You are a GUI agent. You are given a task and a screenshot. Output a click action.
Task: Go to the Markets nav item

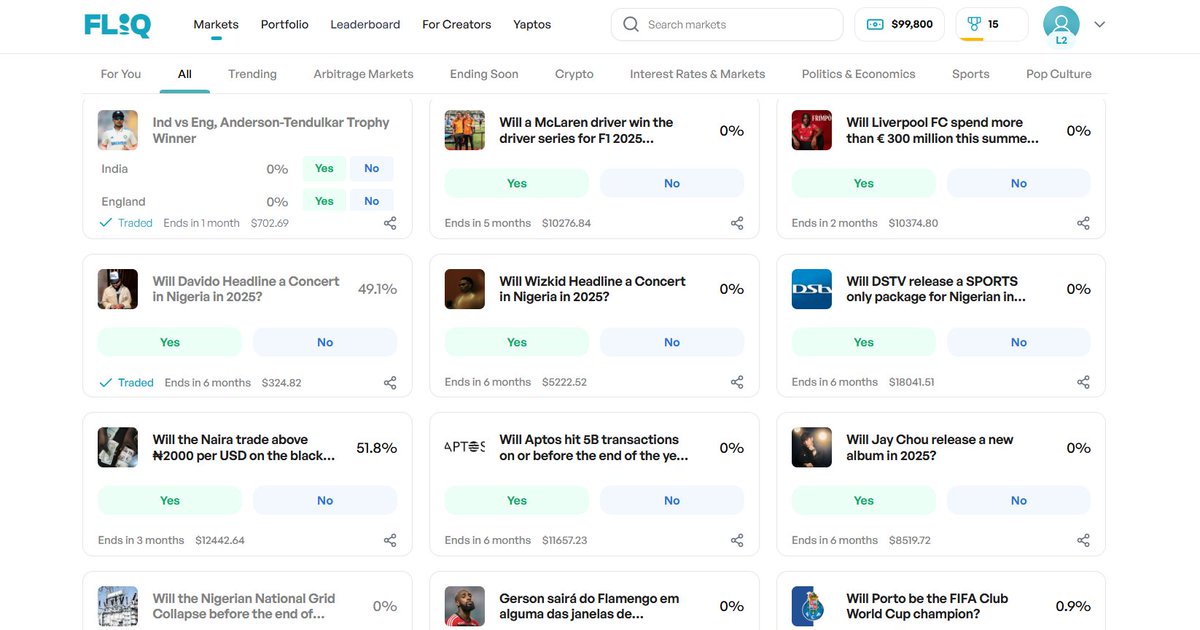pos(216,24)
